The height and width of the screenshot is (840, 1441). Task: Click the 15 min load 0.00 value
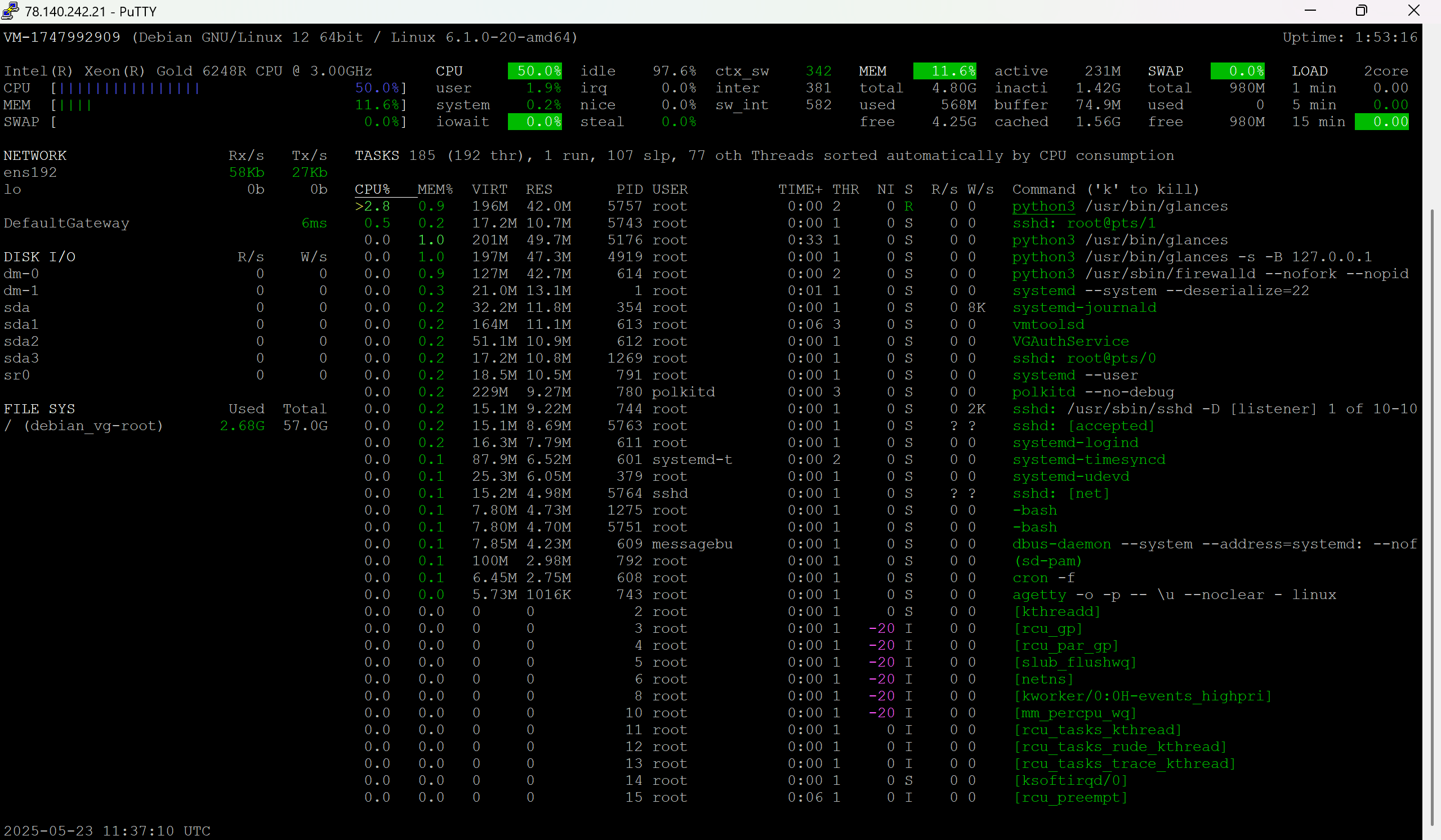(1381, 122)
